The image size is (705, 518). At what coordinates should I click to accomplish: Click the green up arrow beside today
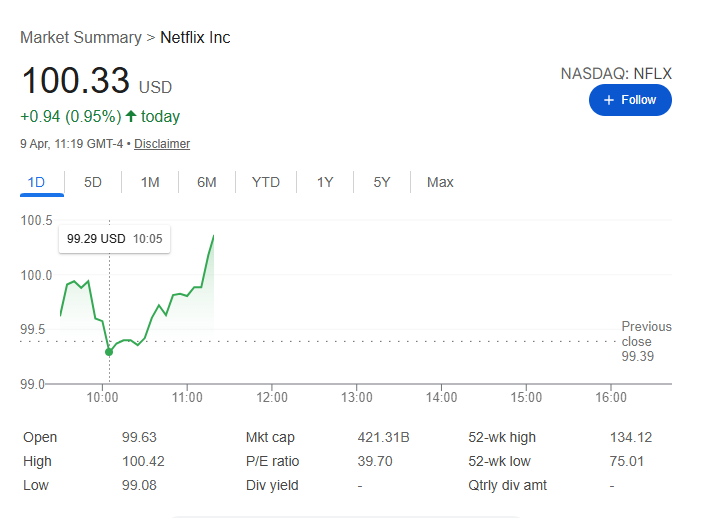pyautogui.click(x=131, y=116)
